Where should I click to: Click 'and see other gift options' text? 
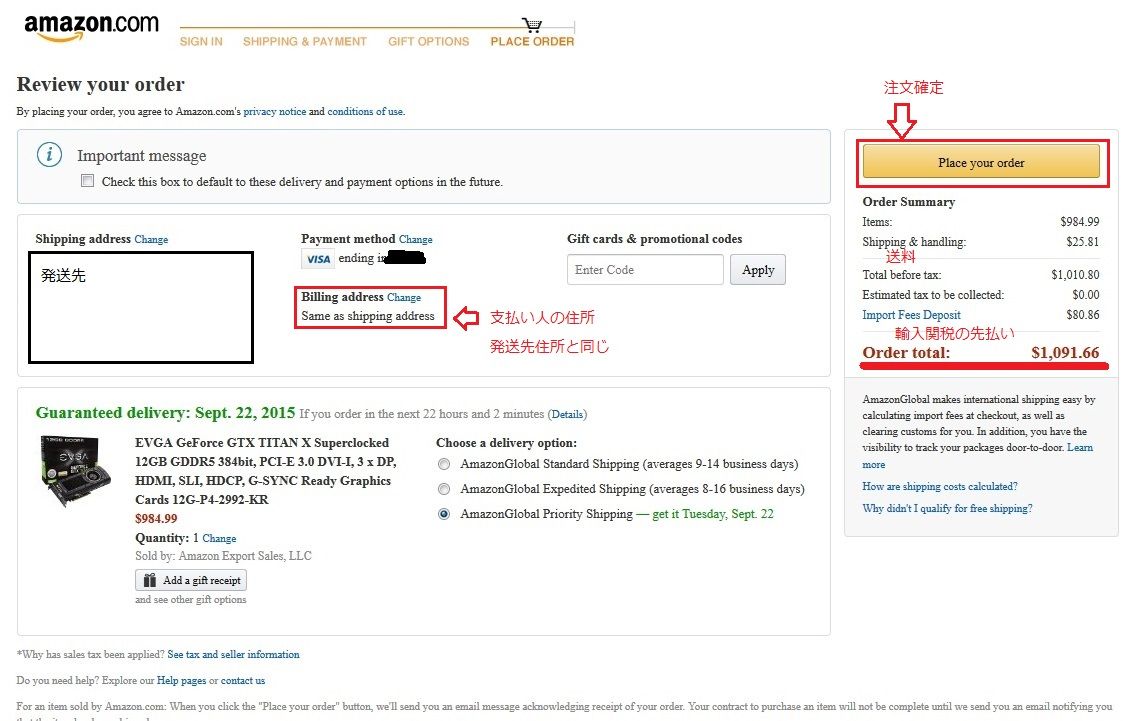click(x=191, y=600)
